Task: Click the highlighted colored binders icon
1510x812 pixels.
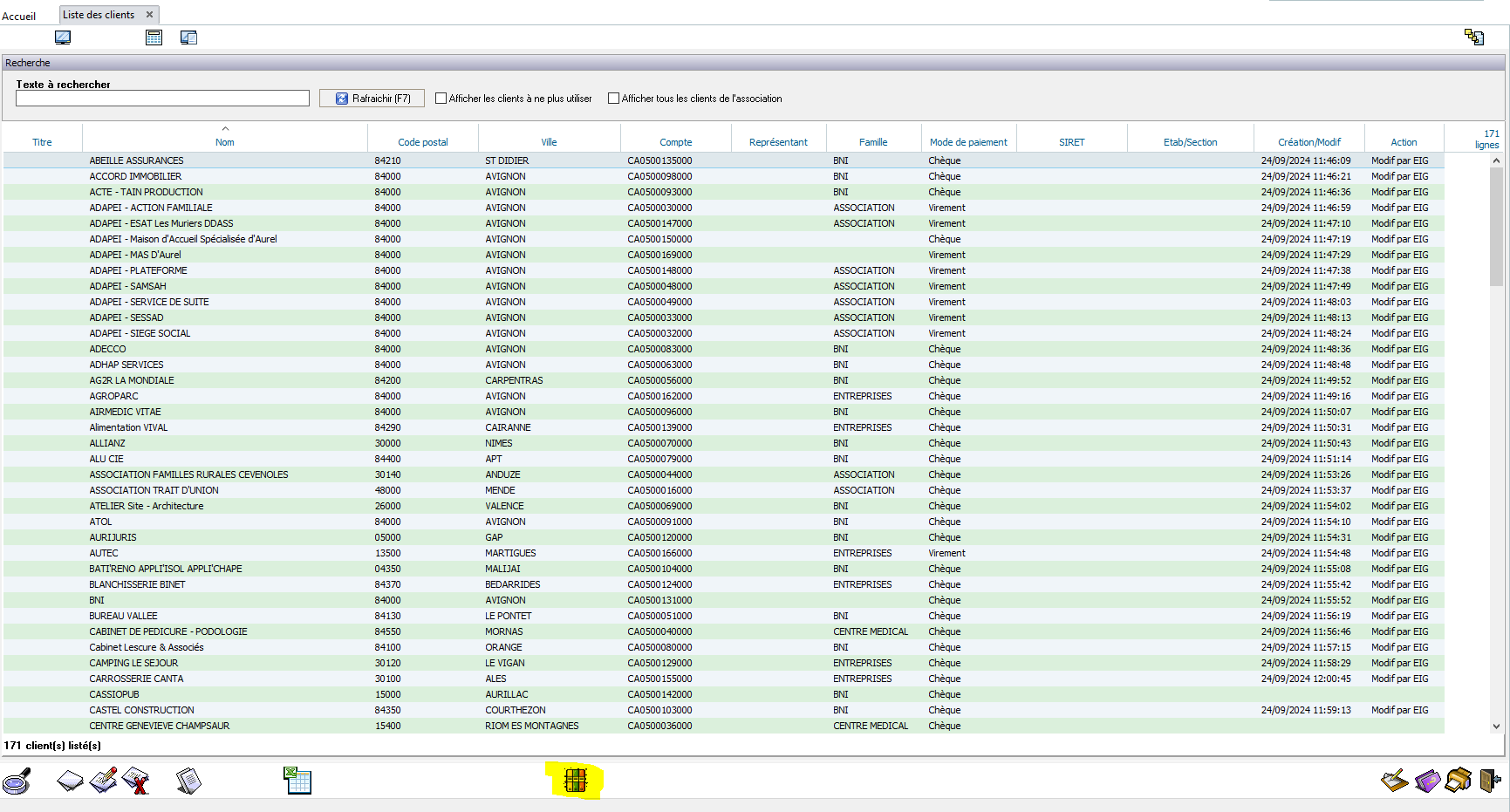Action: [x=575, y=781]
